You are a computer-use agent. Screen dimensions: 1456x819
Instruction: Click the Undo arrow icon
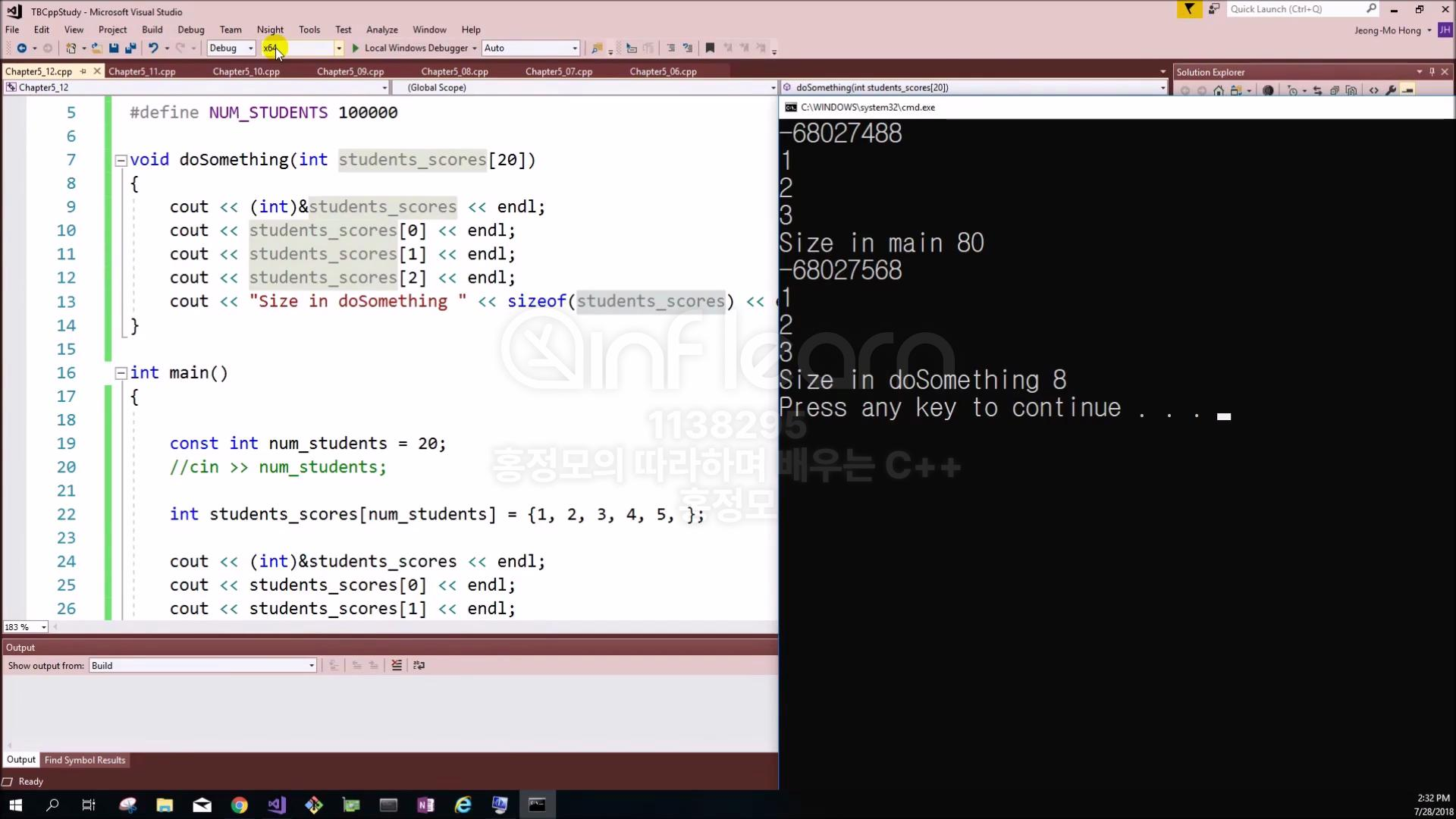click(x=153, y=48)
